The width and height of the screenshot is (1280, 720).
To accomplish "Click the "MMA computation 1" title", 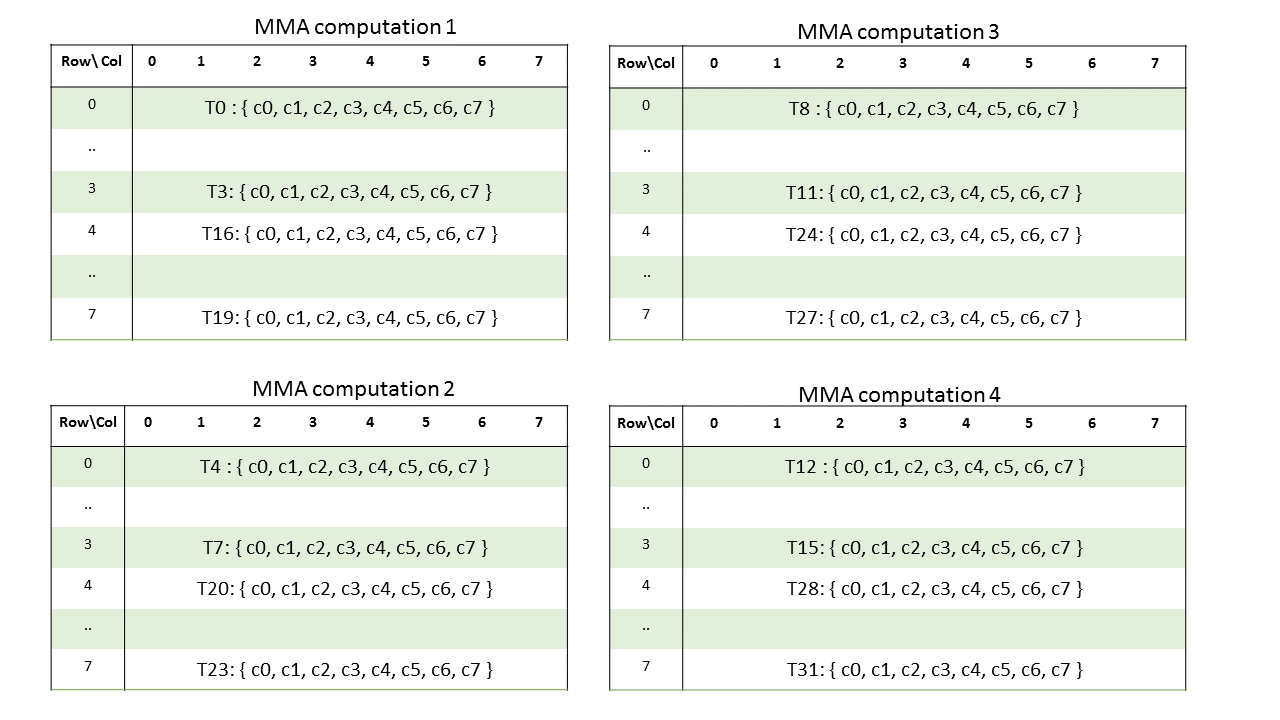I will point(354,27).
